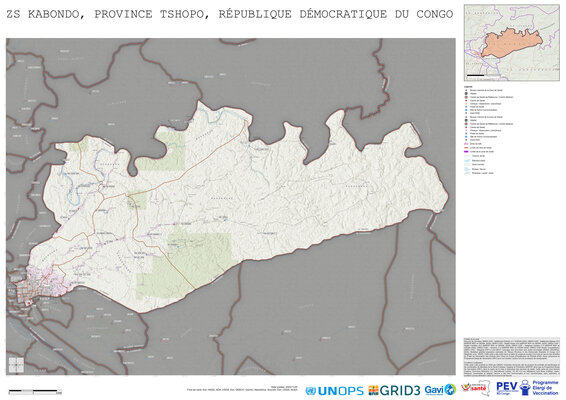Click the Ministère de la Santé logo
The height and width of the screenshot is (400, 566).
coord(476,388)
